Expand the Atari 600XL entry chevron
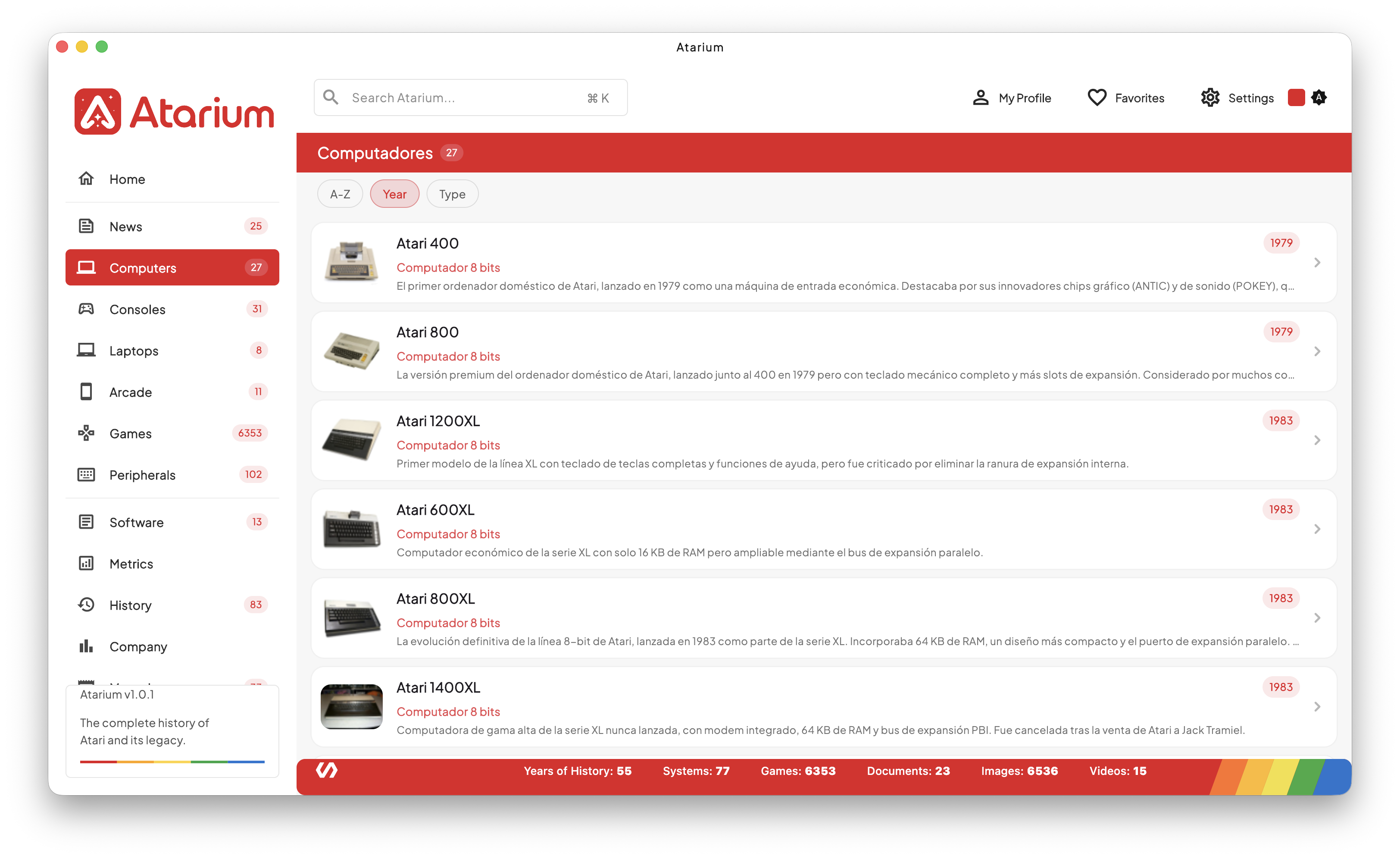 [x=1317, y=529]
